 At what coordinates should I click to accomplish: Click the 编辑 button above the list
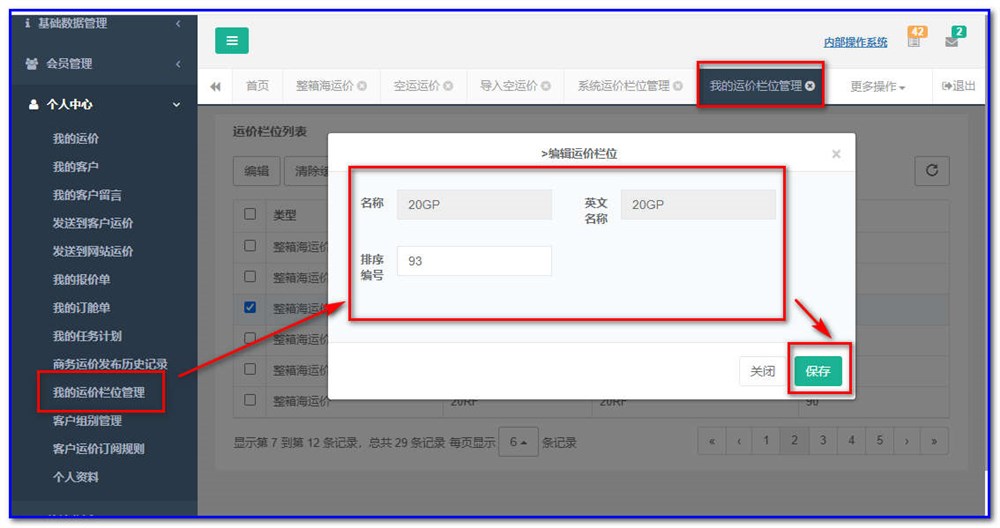click(x=256, y=171)
